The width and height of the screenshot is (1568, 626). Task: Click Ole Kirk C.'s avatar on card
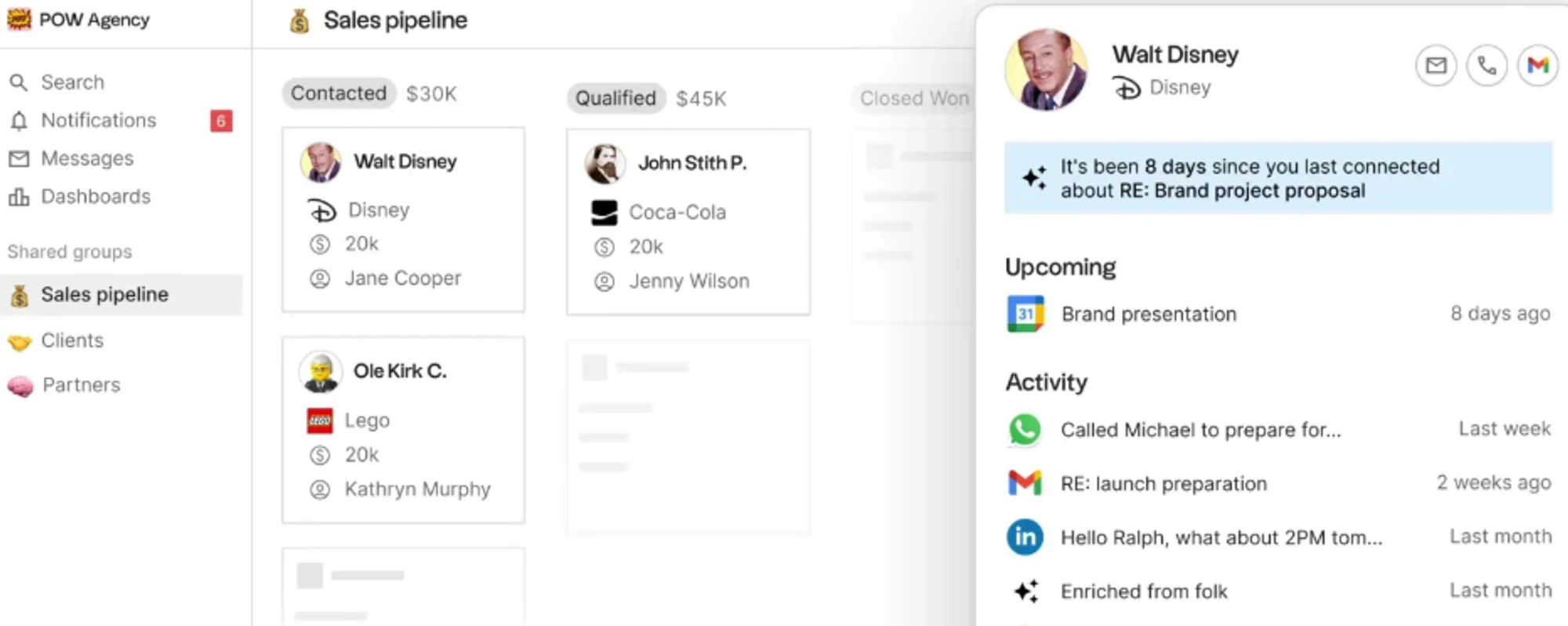(x=321, y=372)
